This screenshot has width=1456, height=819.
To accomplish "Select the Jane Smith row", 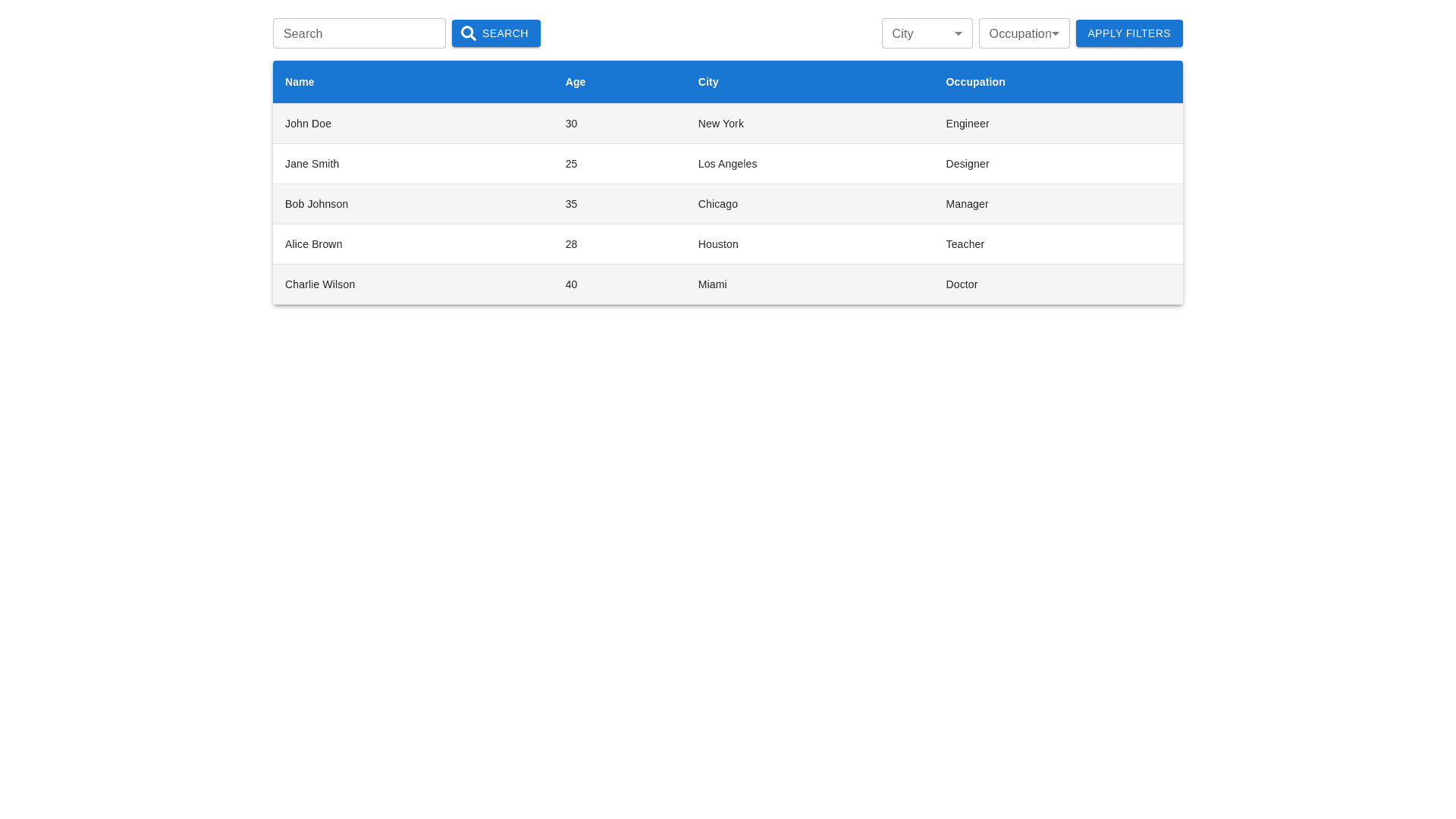I will pos(312,164).
